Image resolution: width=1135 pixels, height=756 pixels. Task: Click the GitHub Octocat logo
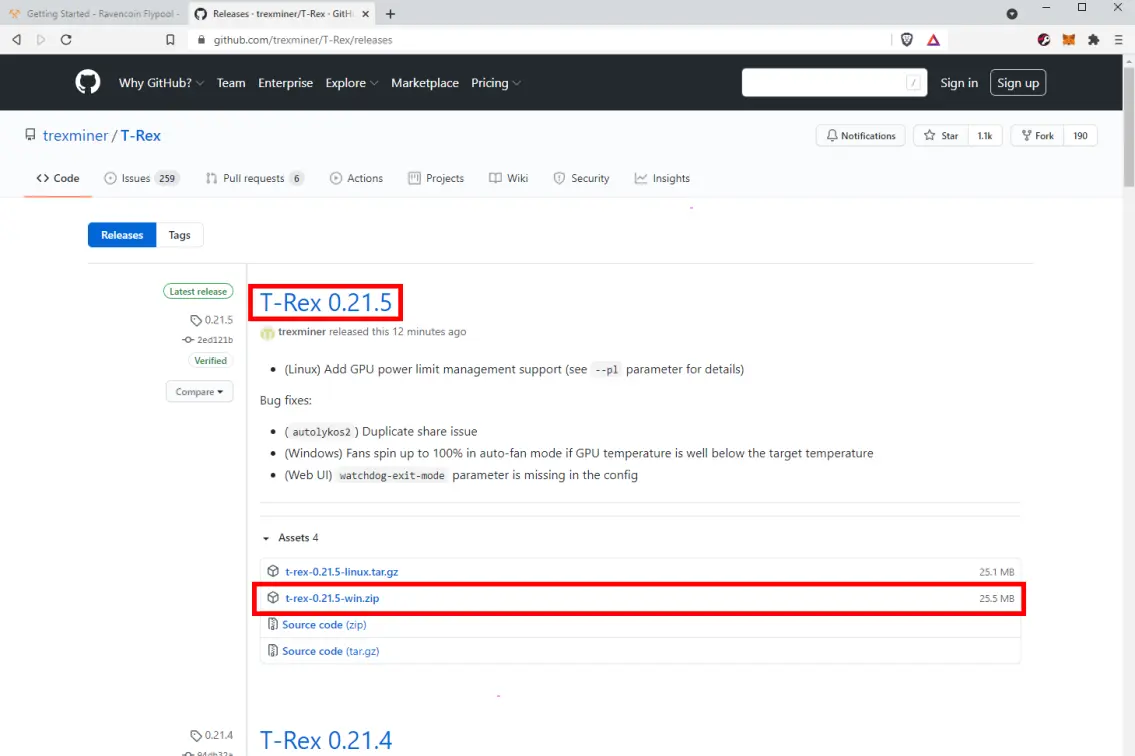coord(88,82)
